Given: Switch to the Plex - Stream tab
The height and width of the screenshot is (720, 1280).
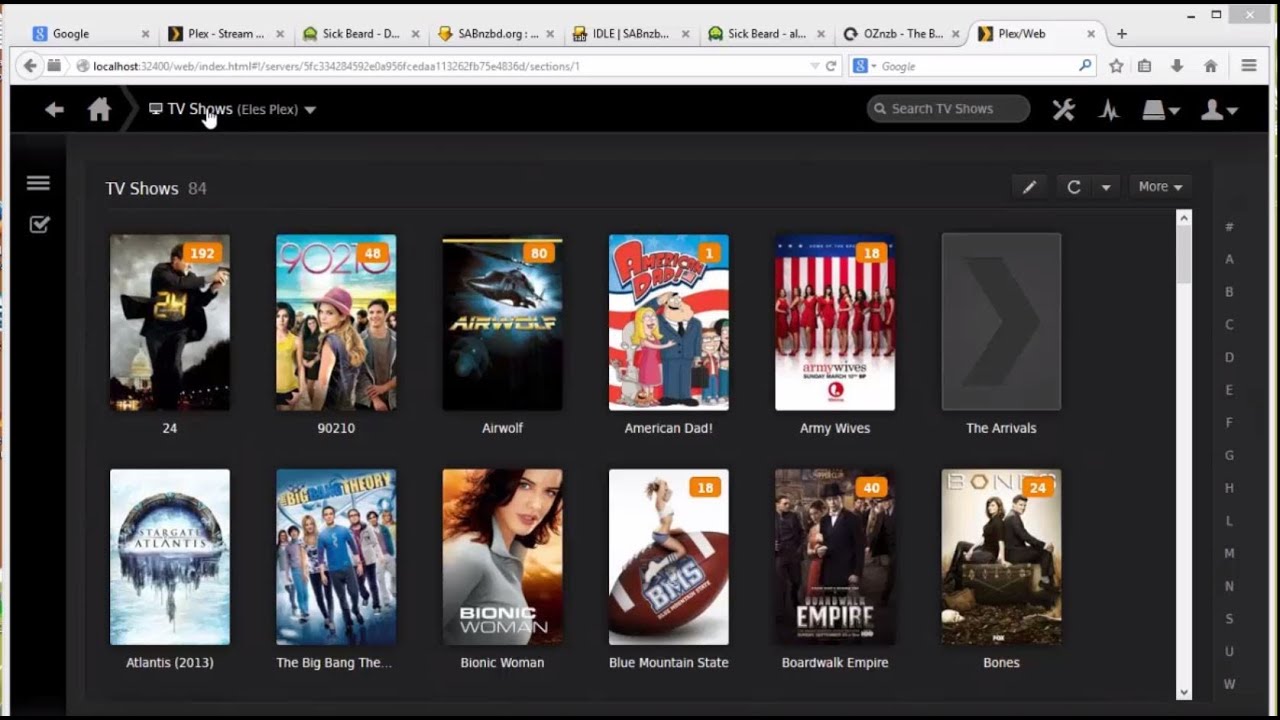Looking at the screenshot, I should click(226, 34).
